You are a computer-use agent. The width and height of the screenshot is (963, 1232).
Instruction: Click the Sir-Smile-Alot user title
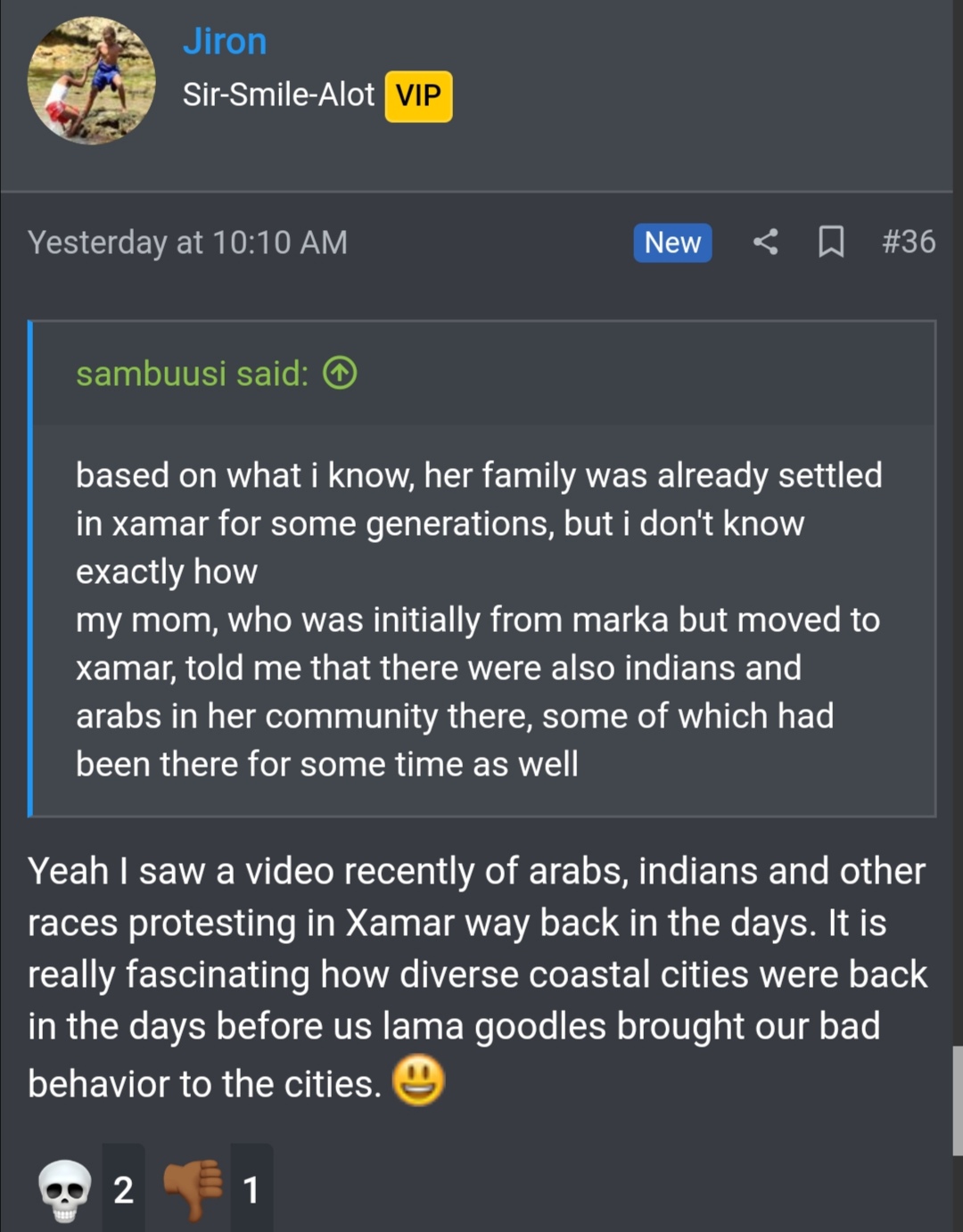click(x=278, y=94)
